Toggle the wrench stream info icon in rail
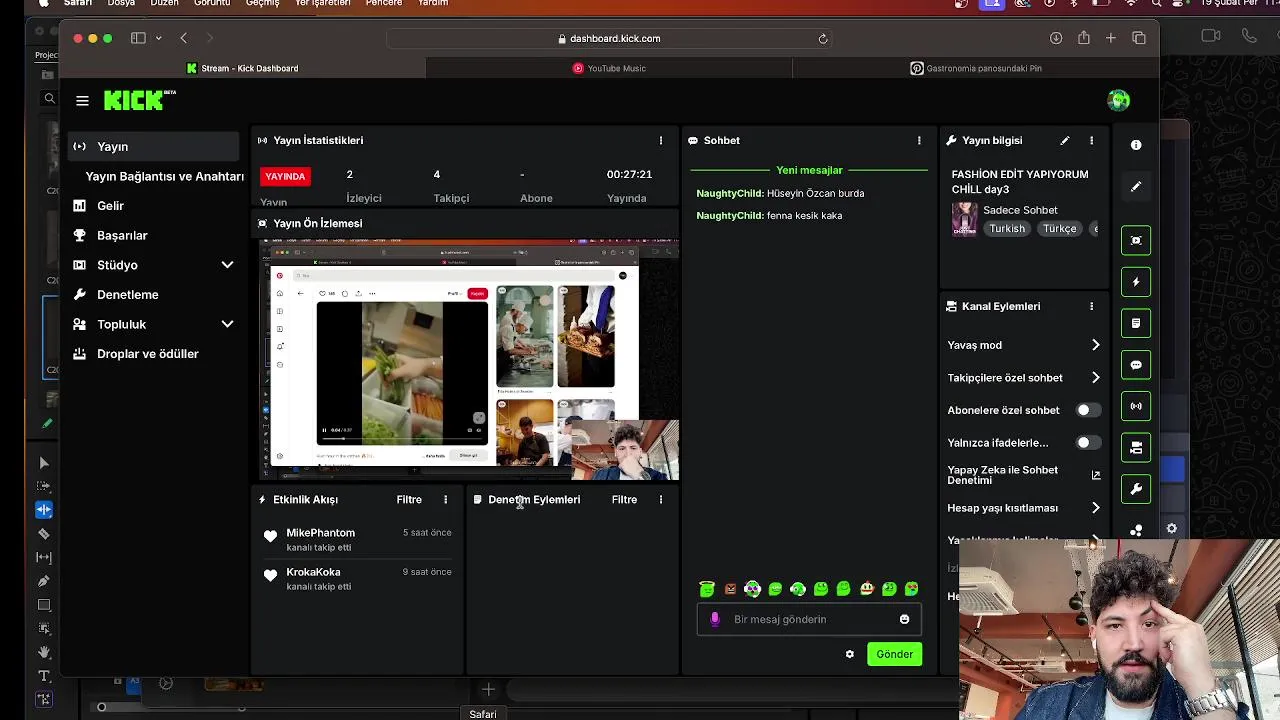The width and height of the screenshot is (1280, 720). point(1136,489)
